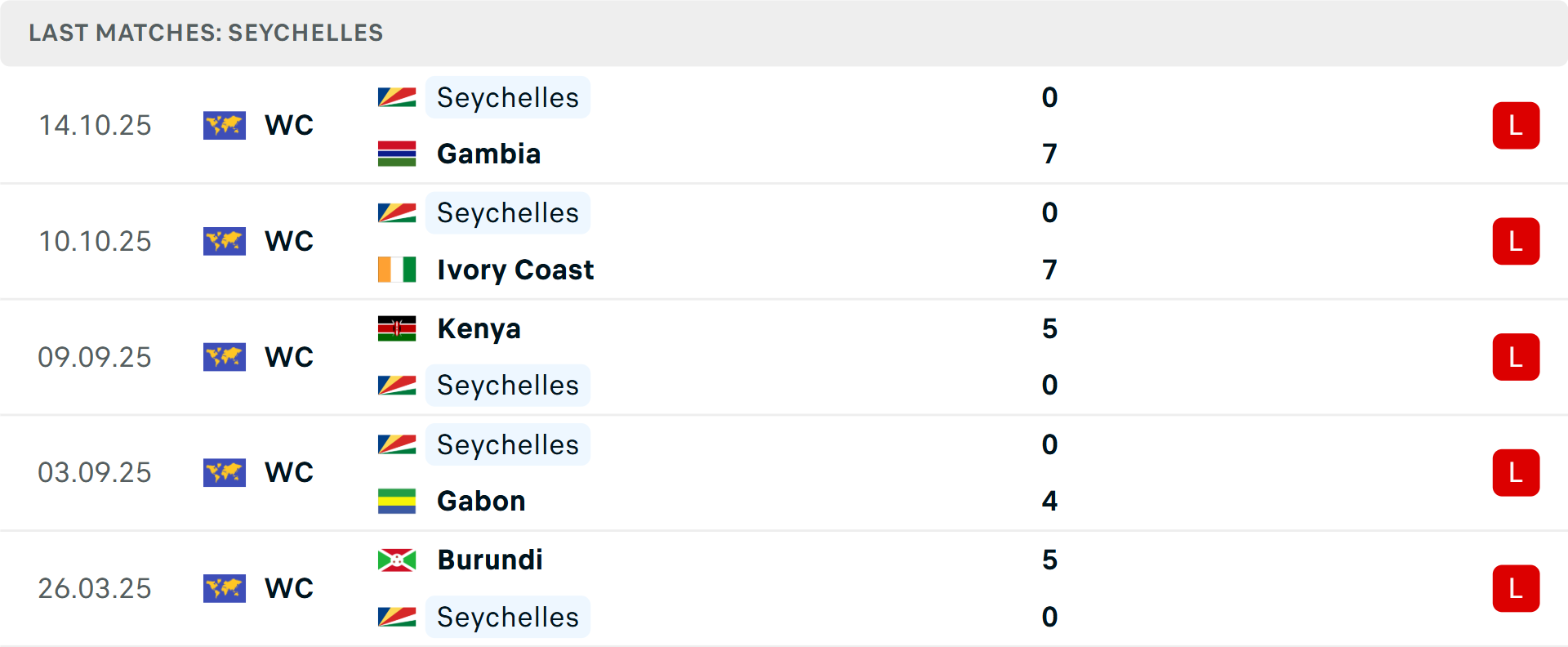Select the red L result badge for the Kenya game
This screenshot has width=1568, height=647.
1516,357
